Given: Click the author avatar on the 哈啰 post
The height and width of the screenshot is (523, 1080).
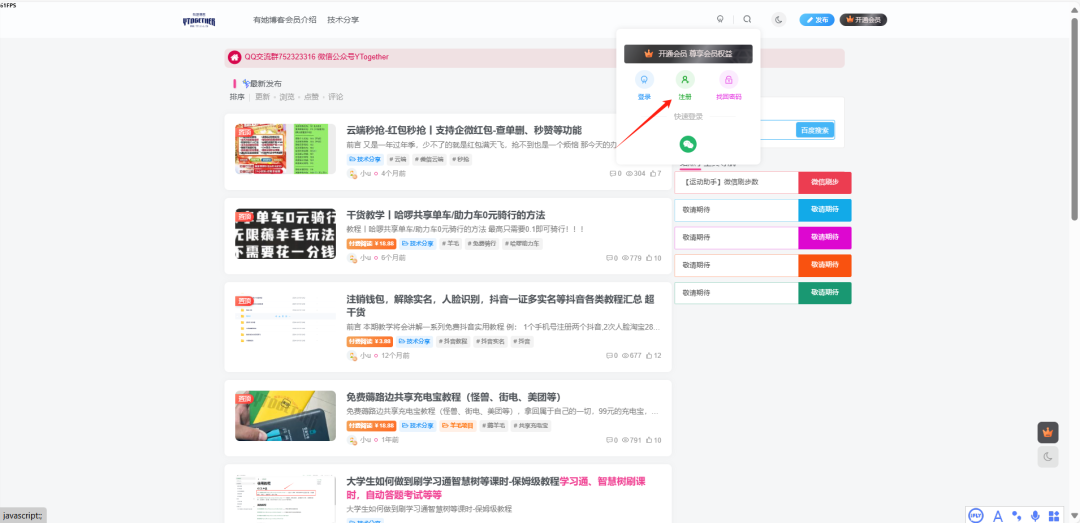Looking at the screenshot, I should click(x=352, y=258).
